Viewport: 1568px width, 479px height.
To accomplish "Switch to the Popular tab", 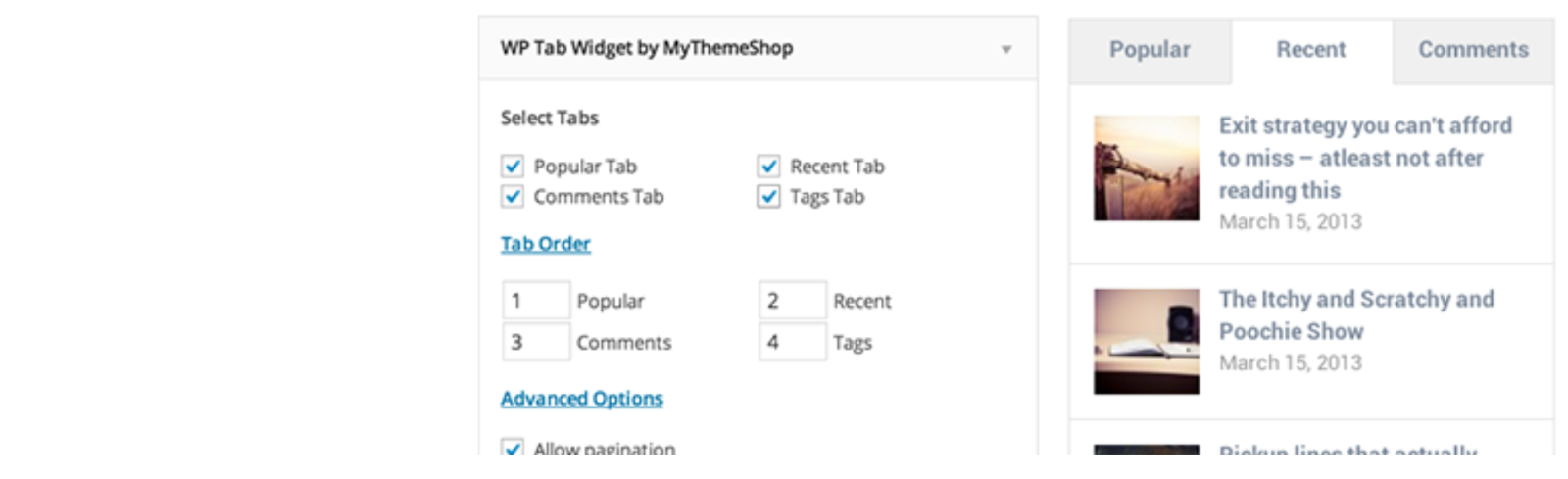I will (1151, 50).
